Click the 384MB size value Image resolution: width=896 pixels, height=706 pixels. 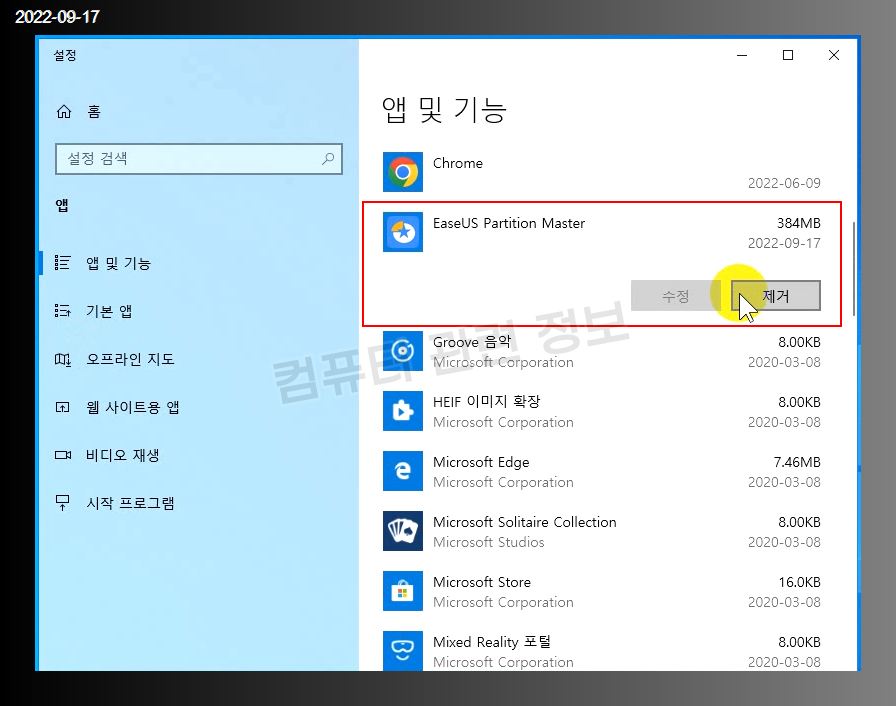point(798,223)
